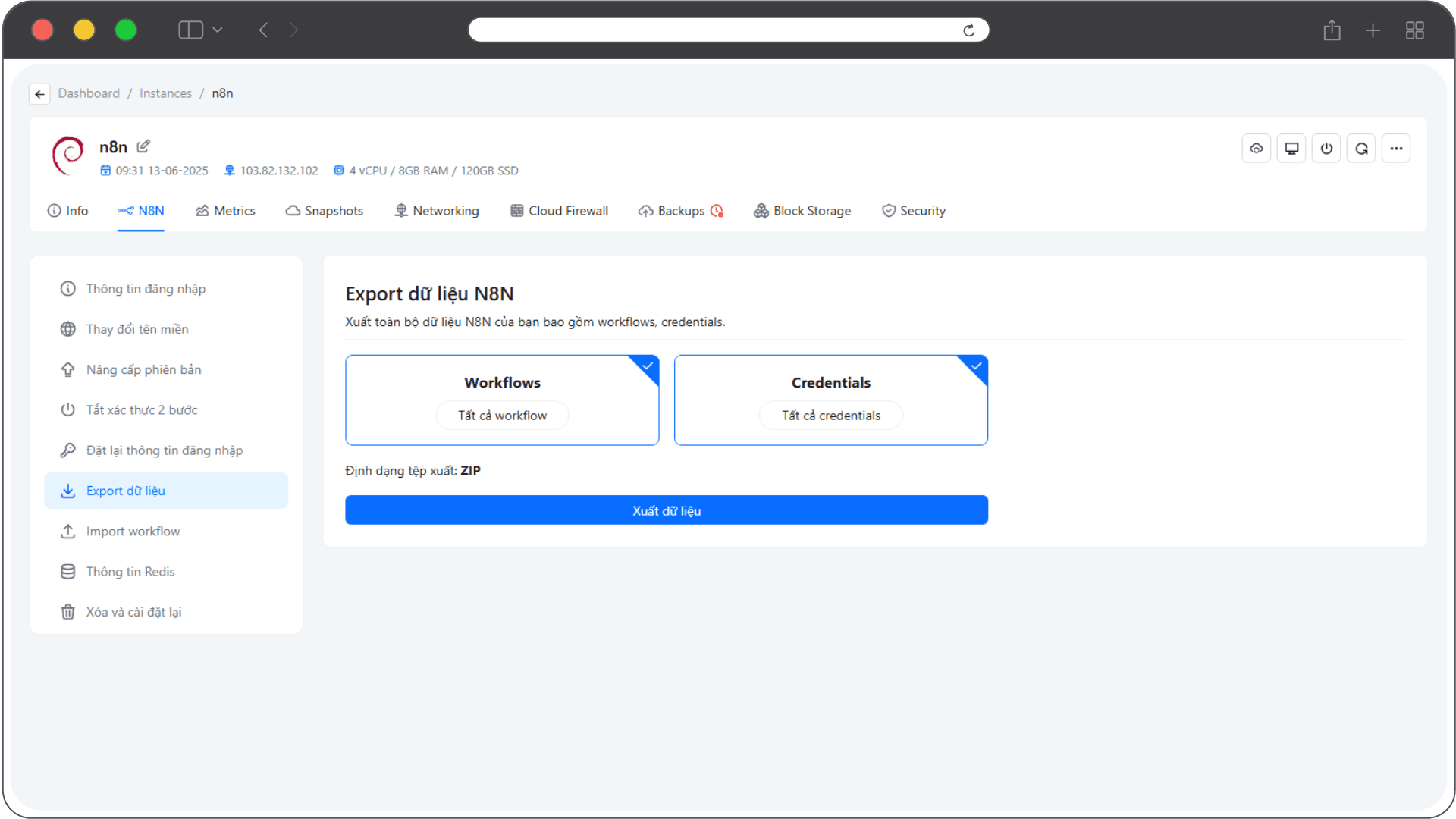
Task: Go to the Networking tab
Action: click(437, 211)
